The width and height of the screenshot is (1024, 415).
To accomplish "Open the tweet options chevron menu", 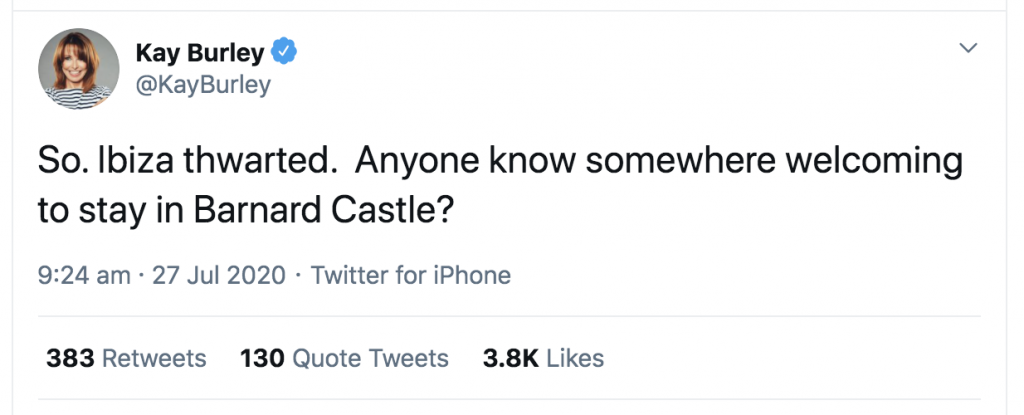I will click(x=967, y=48).
